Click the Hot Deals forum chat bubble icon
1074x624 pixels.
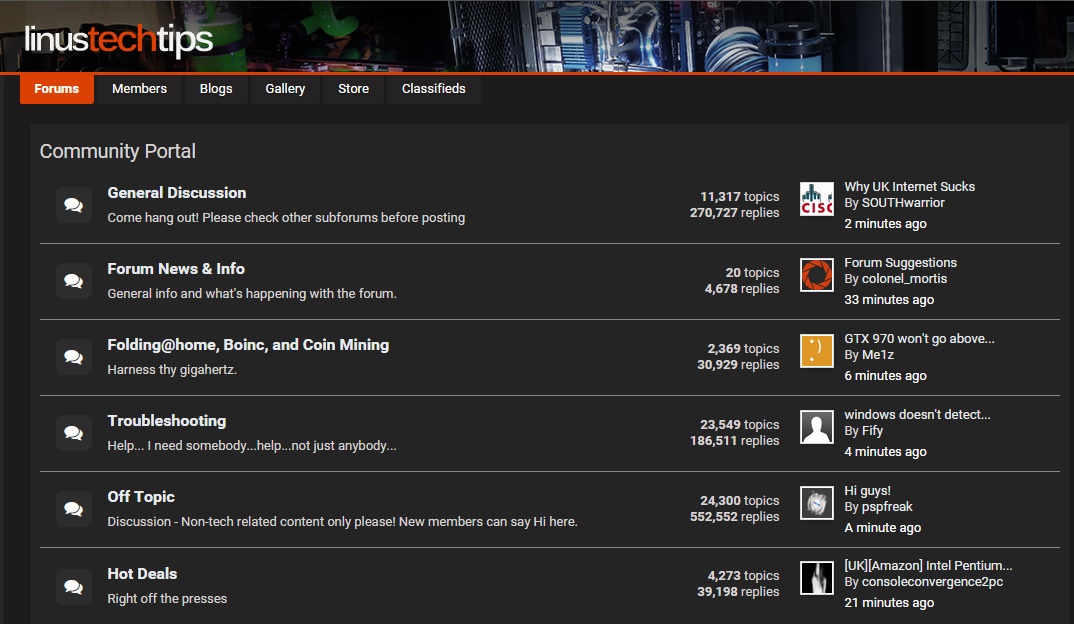[74, 587]
